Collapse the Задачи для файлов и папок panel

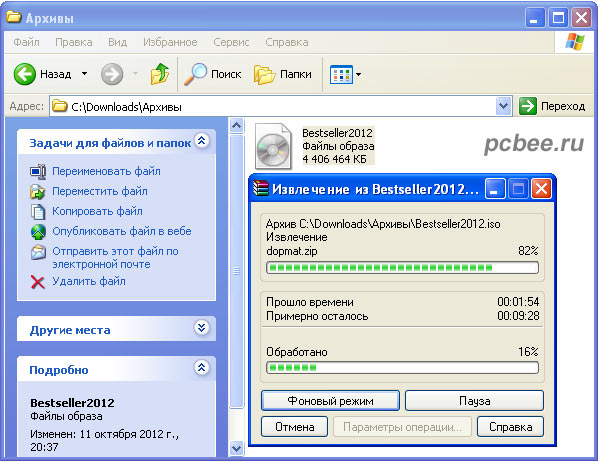click(201, 141)
